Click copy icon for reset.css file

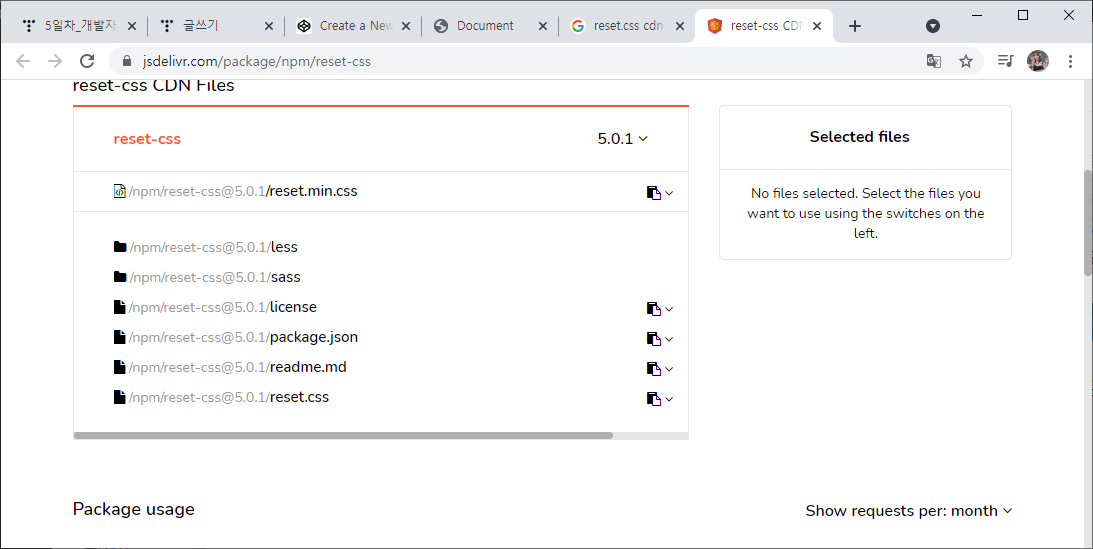653,399
